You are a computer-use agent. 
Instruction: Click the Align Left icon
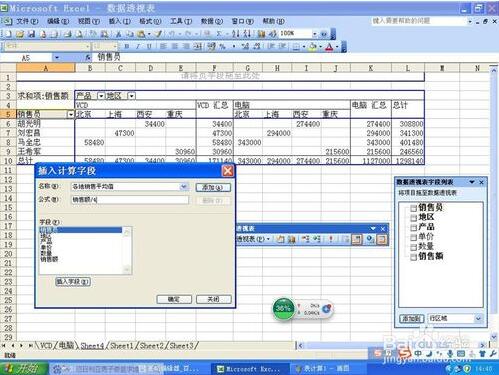coord(163,47)
